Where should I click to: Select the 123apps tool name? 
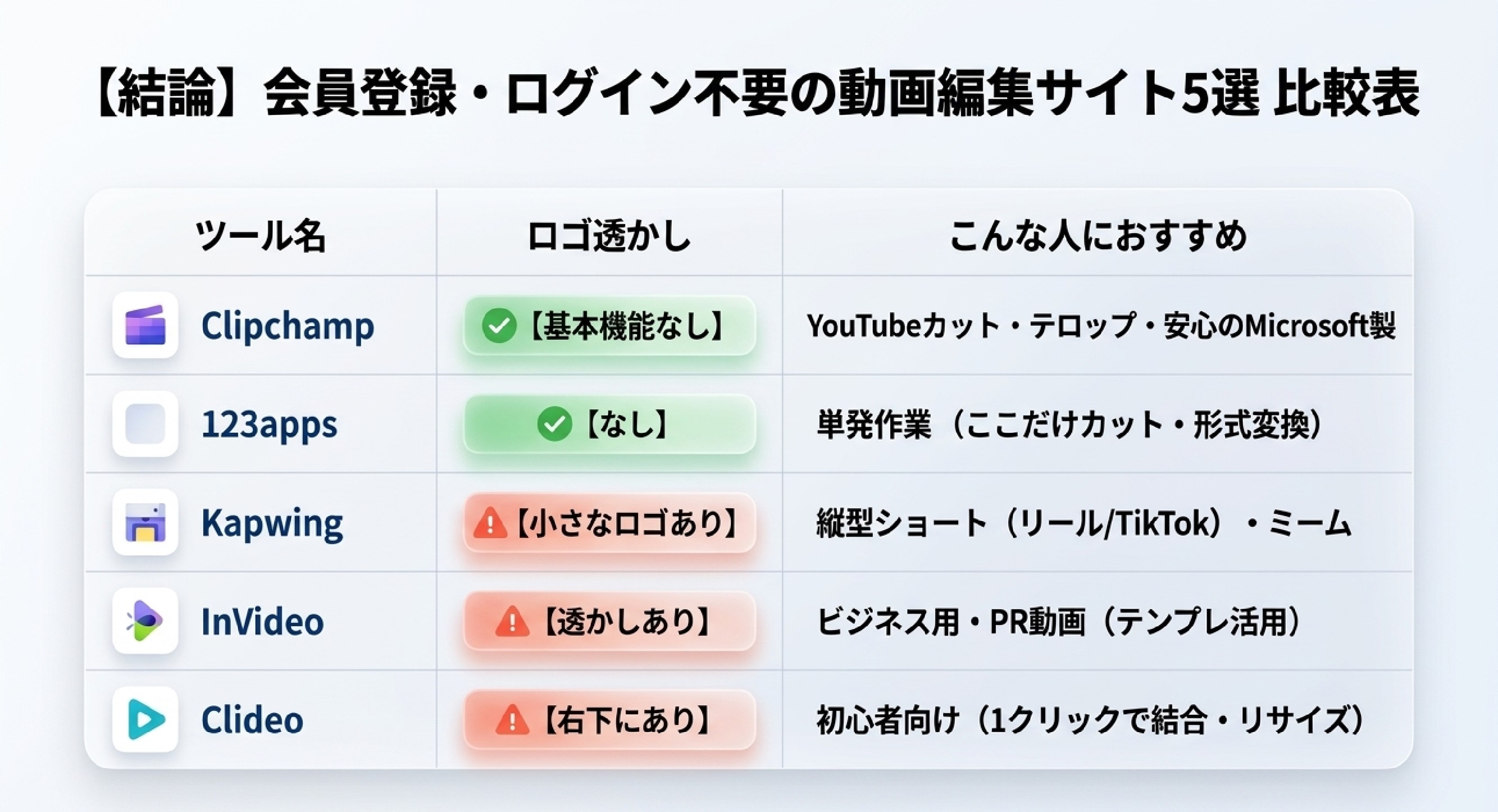(x=268, y=426)
